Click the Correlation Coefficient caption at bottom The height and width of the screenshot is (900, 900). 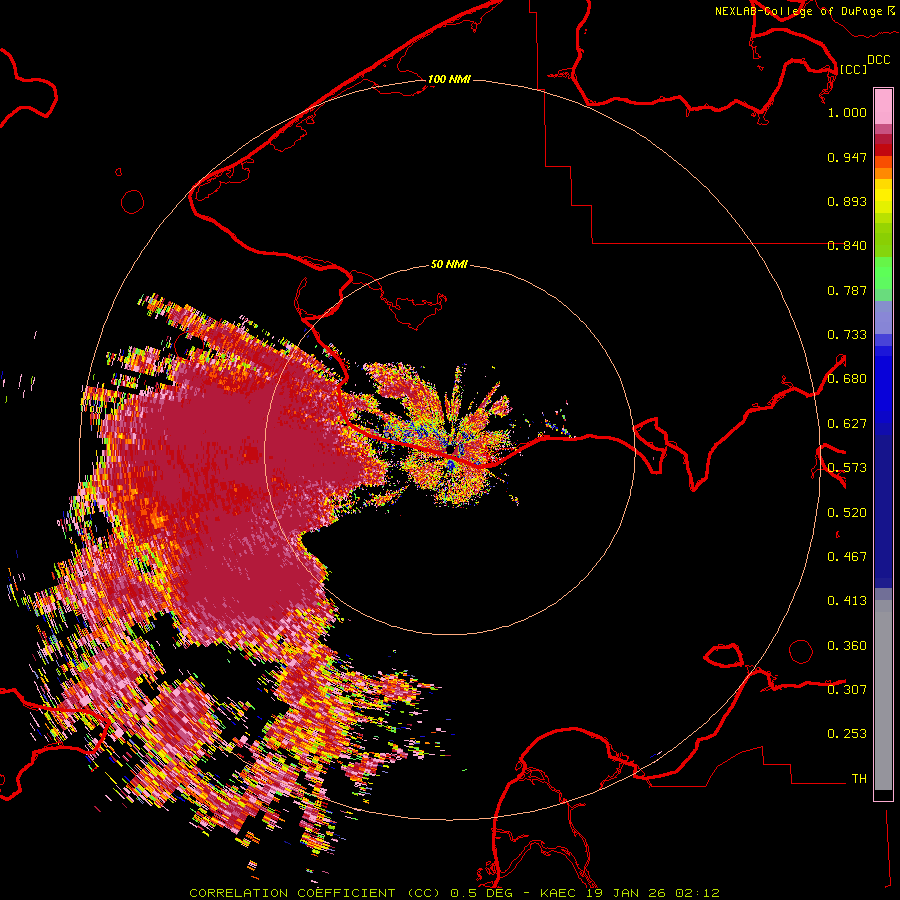454,893
